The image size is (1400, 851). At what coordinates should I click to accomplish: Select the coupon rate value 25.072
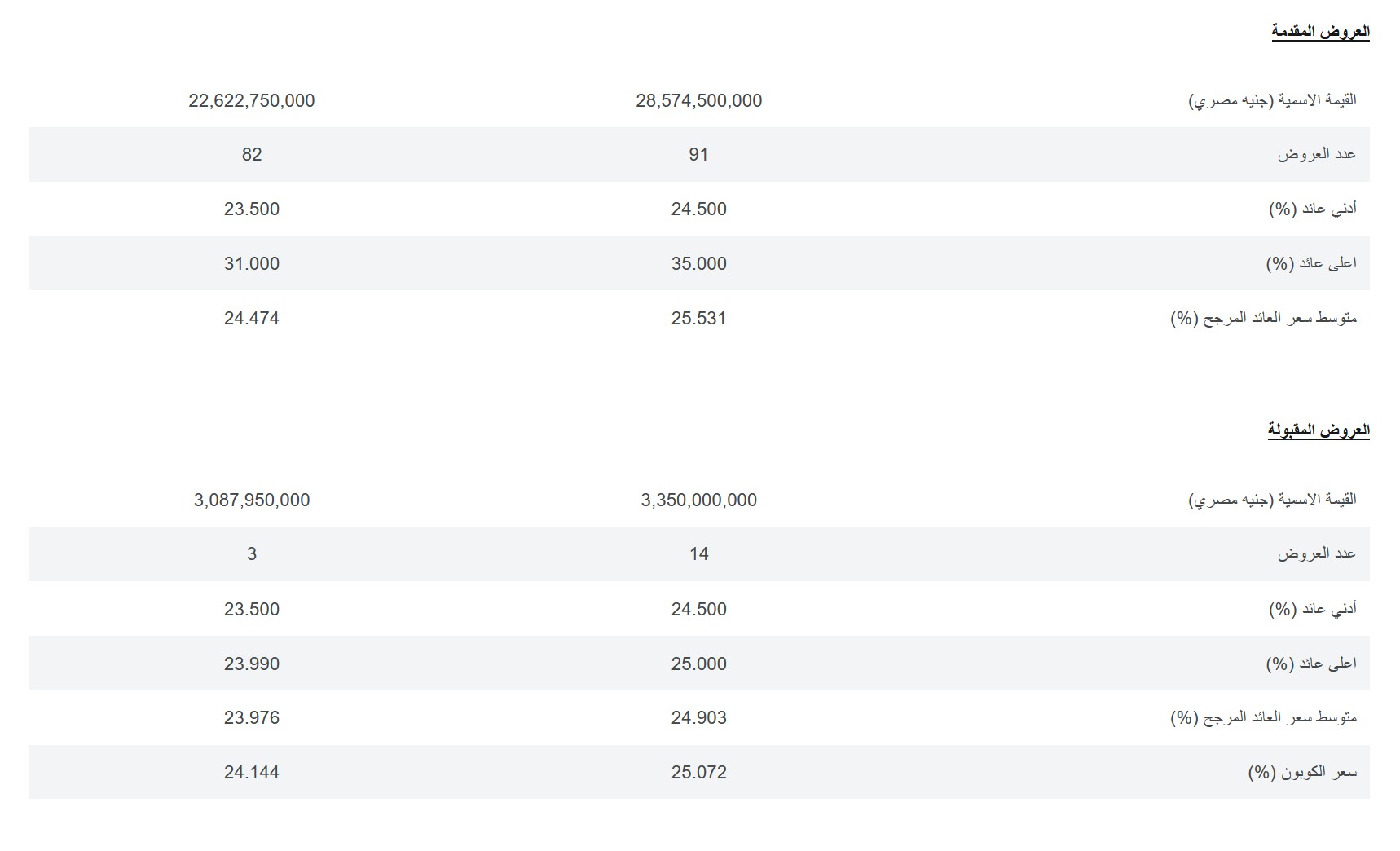coord(699,773)
